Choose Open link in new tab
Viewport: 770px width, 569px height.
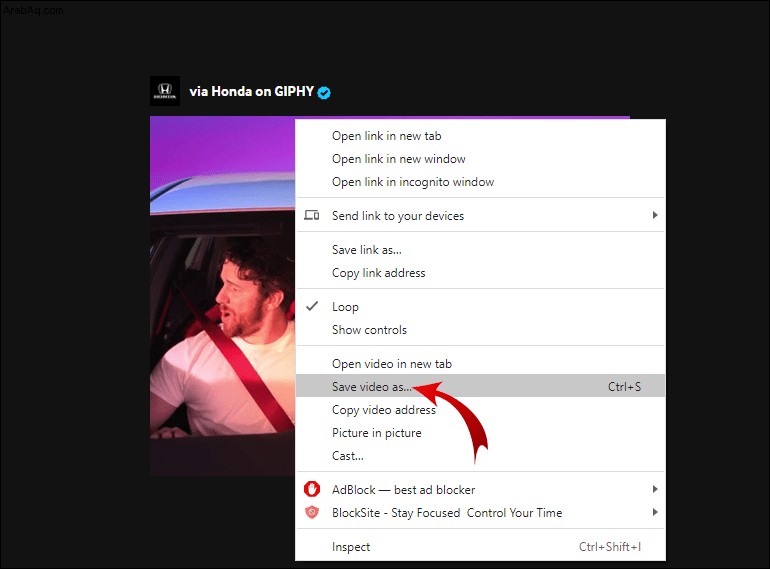click(x=480, y=136)
